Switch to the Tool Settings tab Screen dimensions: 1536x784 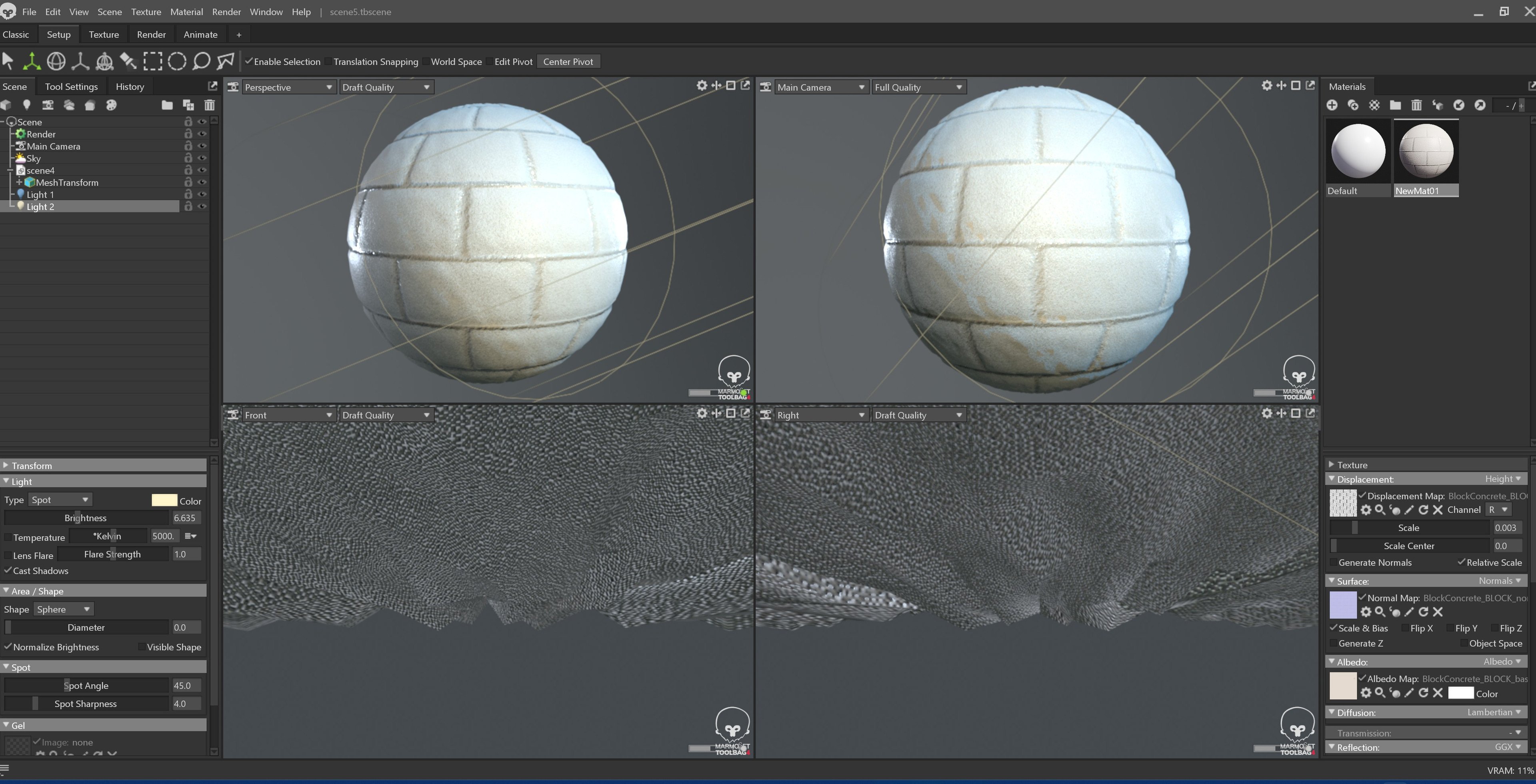pyautogui.click(x=71, y=86)
